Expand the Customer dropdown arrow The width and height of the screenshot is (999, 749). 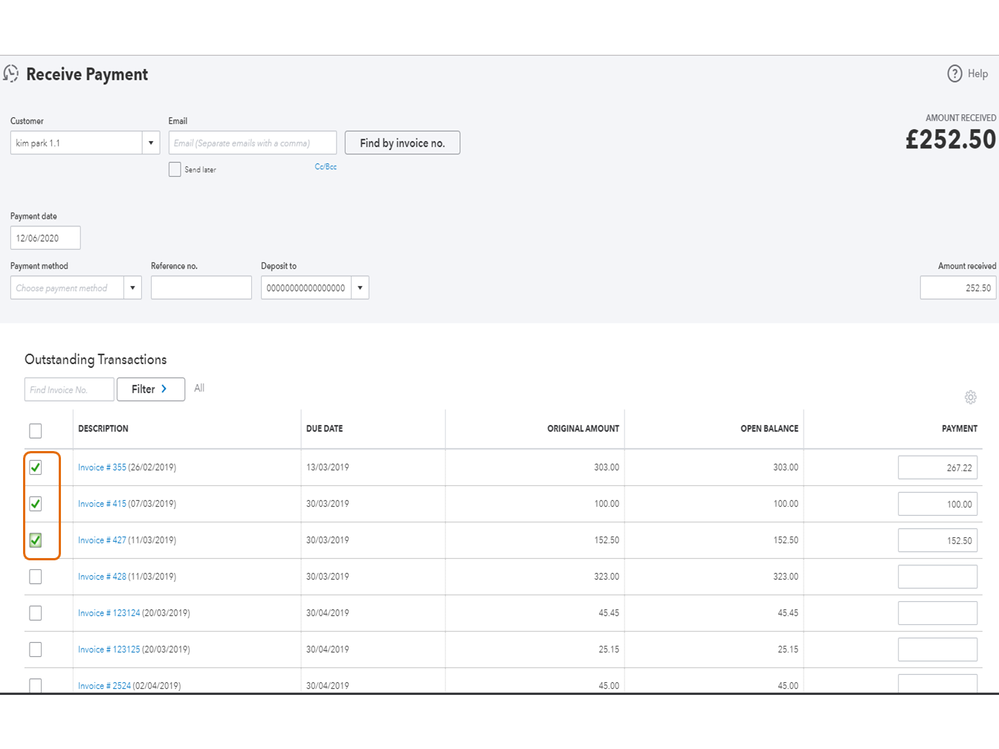point(152,143)
